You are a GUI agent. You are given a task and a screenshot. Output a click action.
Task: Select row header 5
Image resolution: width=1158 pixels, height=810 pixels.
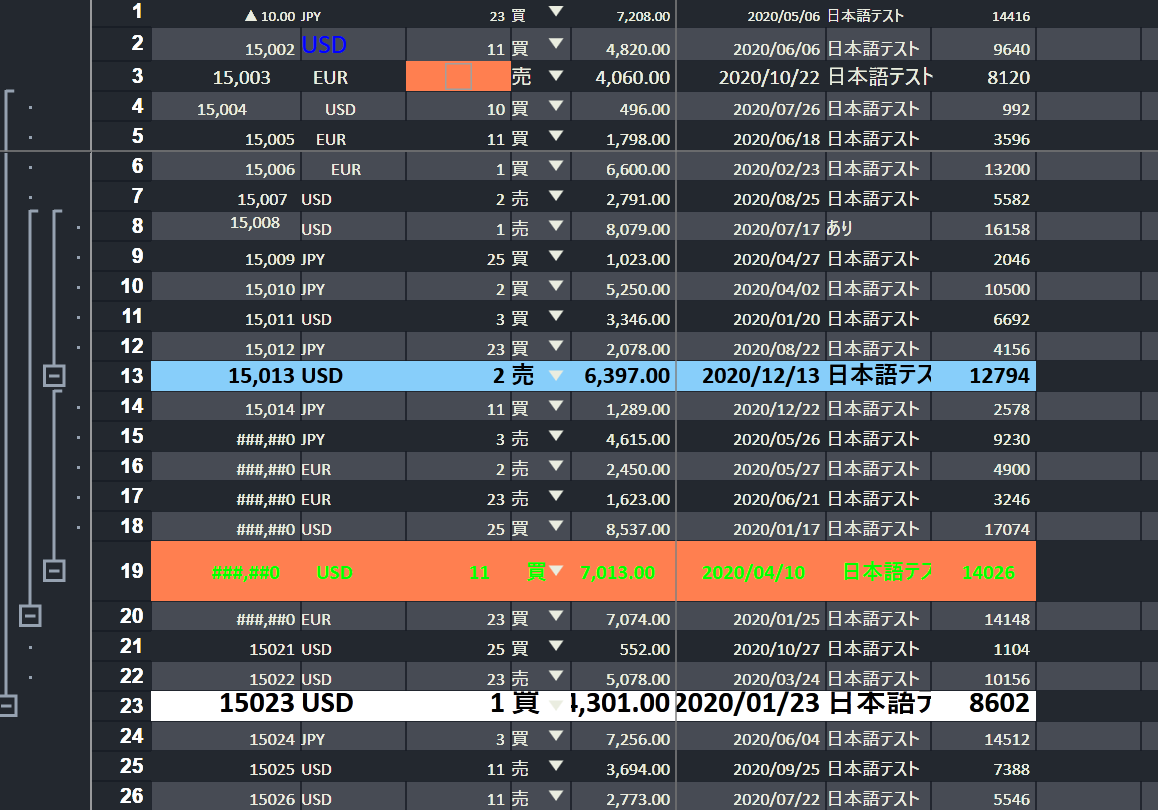click(x=131, y=137)
